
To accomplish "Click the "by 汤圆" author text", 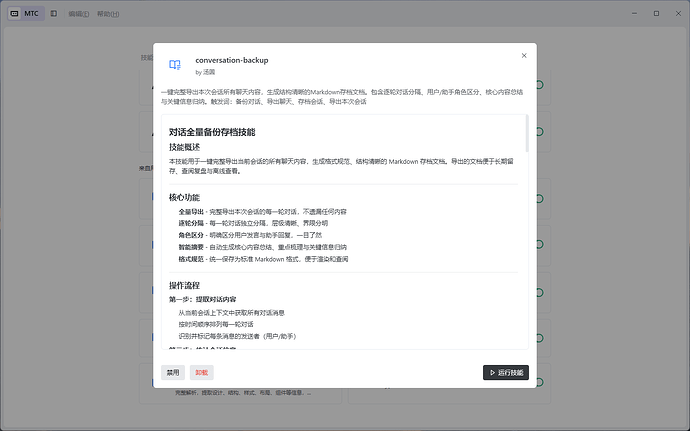I will pyautogui.click(x=205, y=72).
